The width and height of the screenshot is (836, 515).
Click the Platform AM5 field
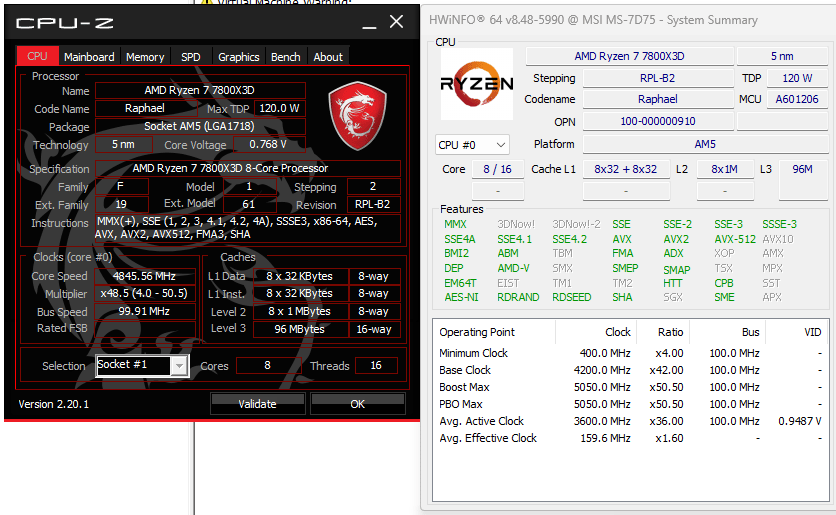tap(705, 144)
